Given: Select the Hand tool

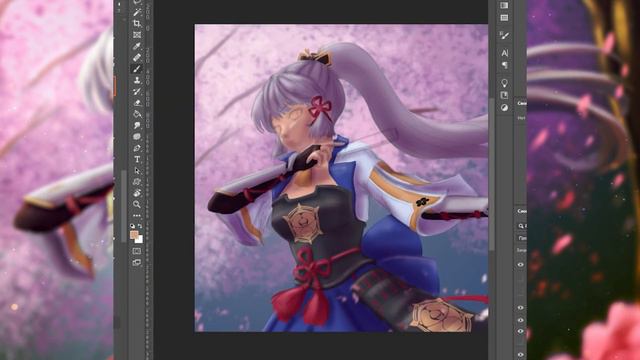Looking at the screenshot, I should (137, 193).
